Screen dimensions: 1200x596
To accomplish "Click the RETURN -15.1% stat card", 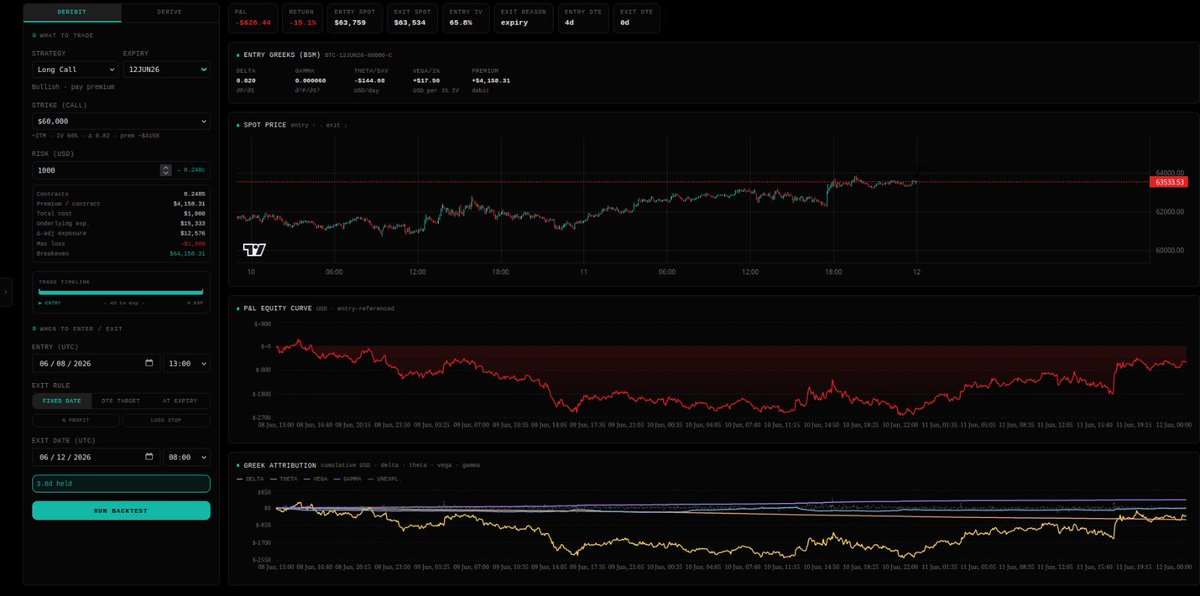I will (302, 16).
